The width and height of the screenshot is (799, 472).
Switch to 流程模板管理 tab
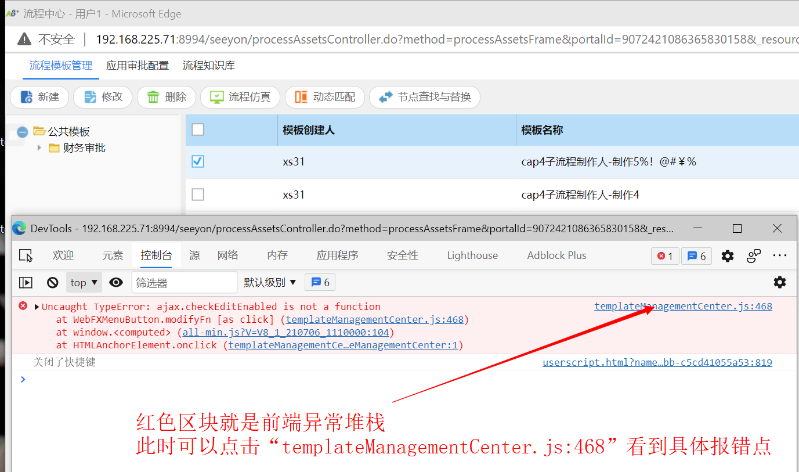click(61, 66)
